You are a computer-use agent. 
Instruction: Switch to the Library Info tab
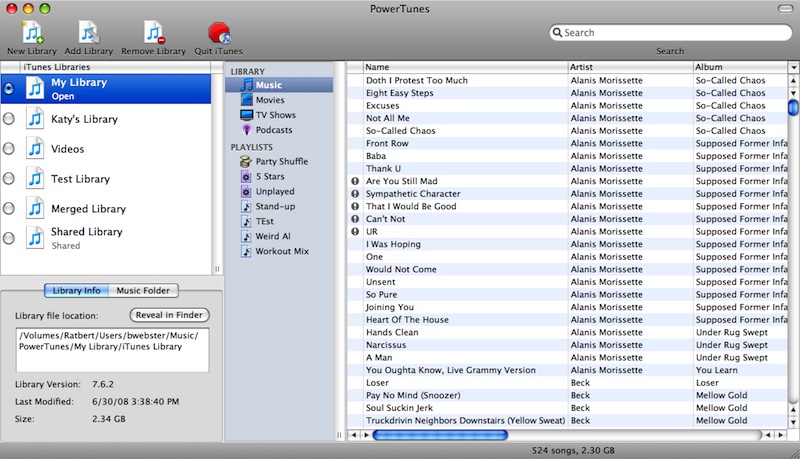pyautogui.click(x=76, y=290)
